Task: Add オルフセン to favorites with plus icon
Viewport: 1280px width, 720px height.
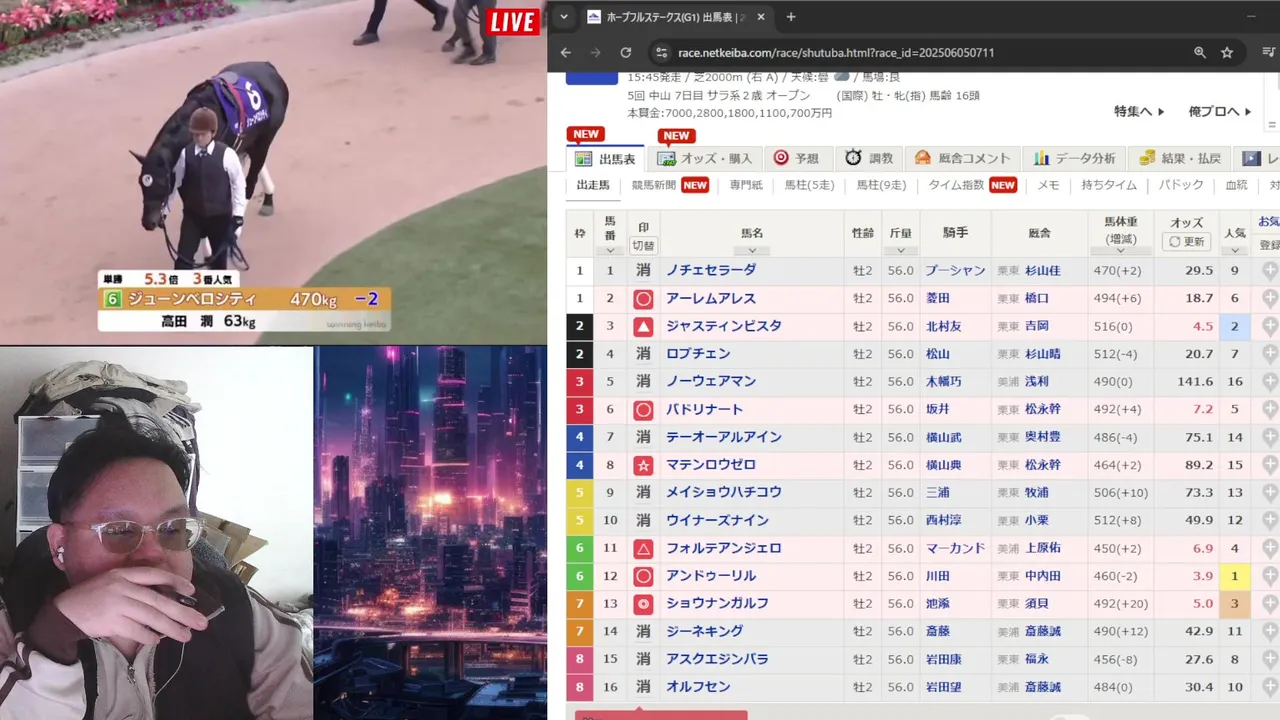Action: point(1269,687)
